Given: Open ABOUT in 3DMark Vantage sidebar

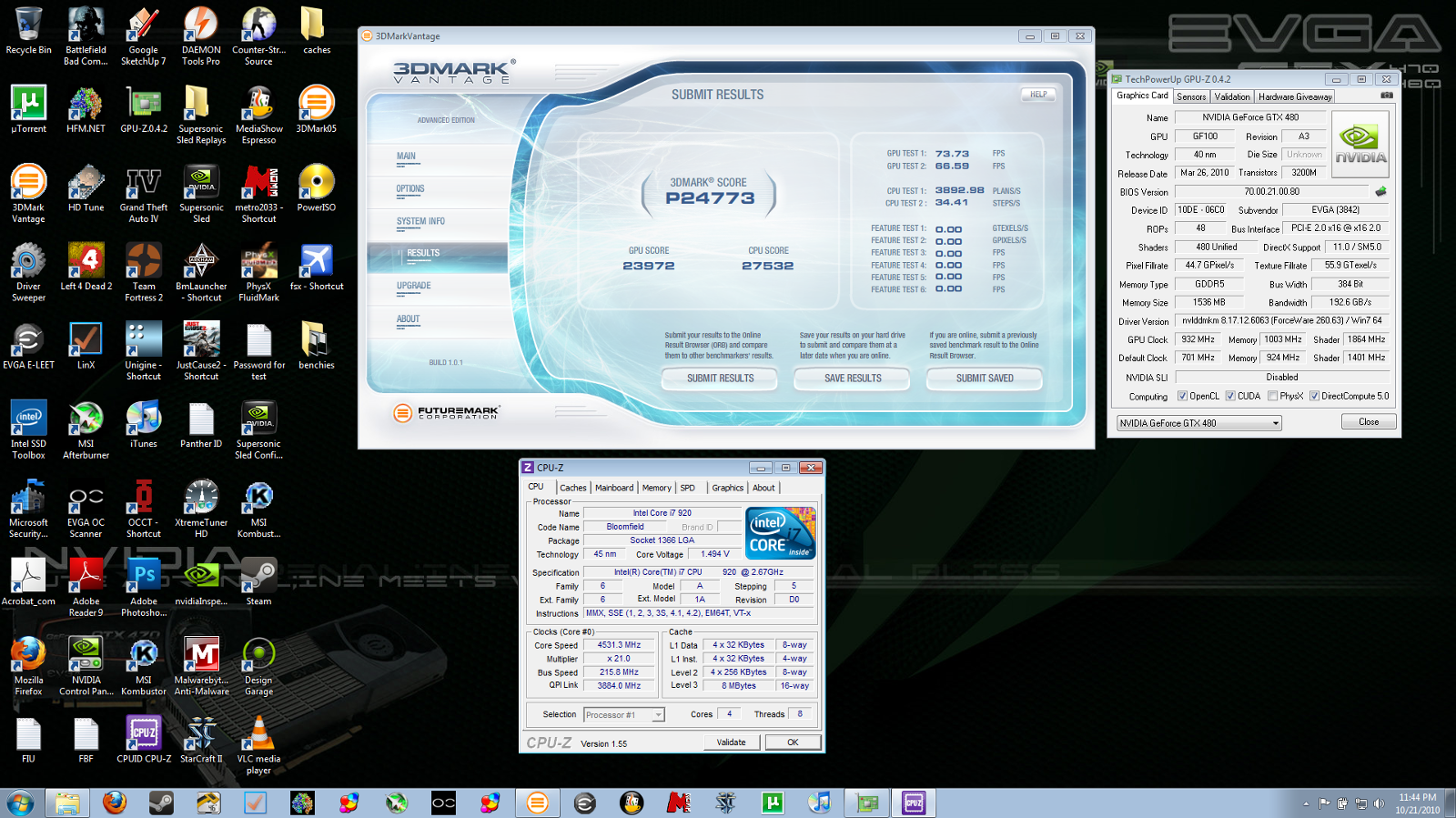Looking at the screenshot, I should 408,319.
